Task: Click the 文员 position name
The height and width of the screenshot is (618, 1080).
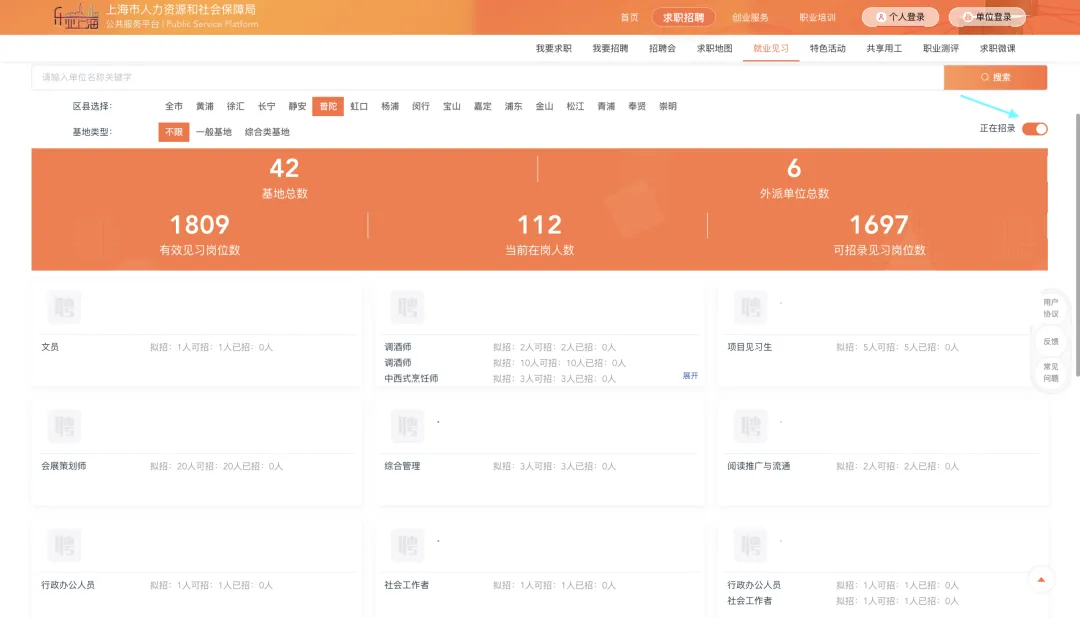Action: click(x=50, y=347)
